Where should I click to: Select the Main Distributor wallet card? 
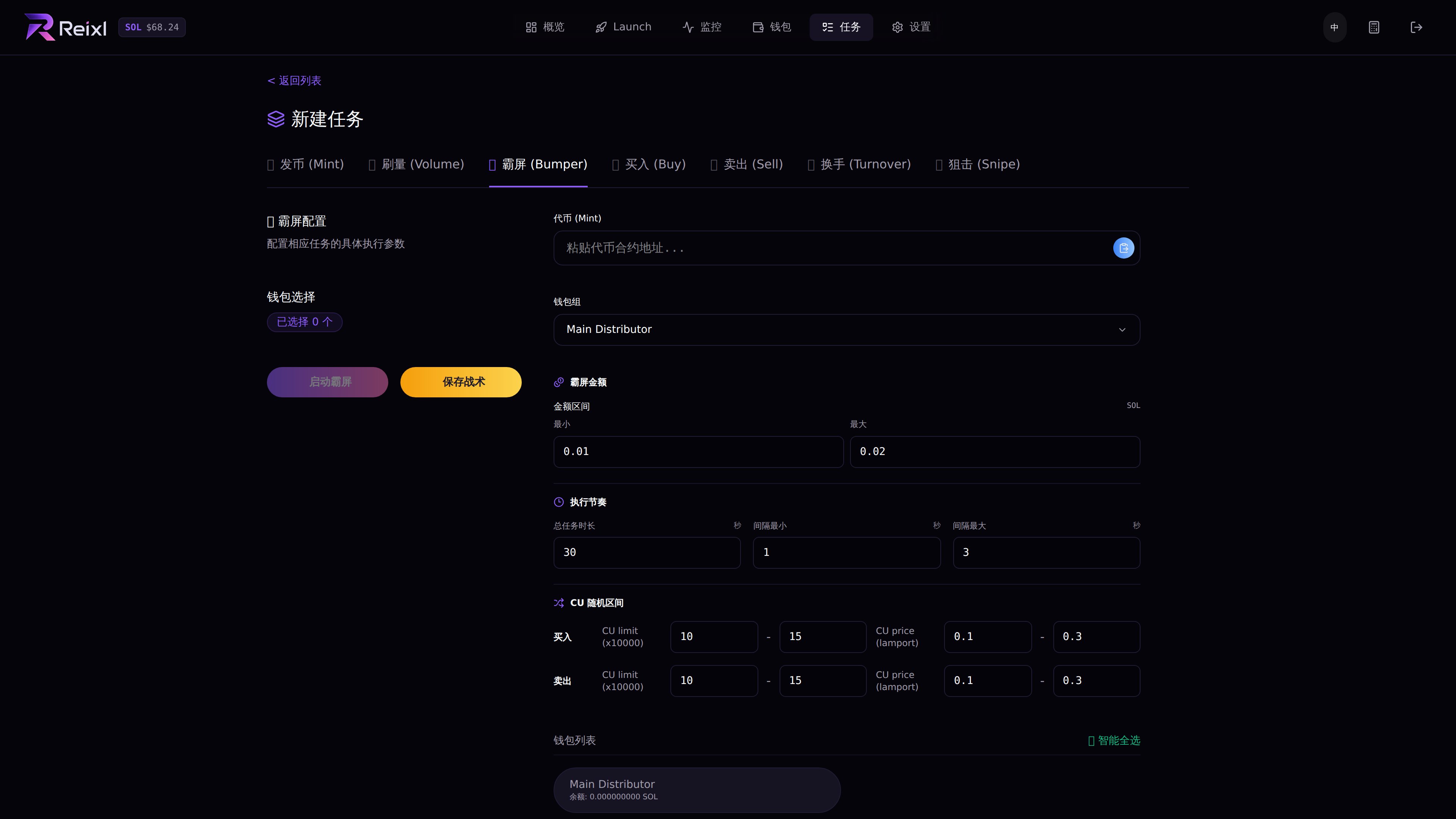click(x=697, y=789)
